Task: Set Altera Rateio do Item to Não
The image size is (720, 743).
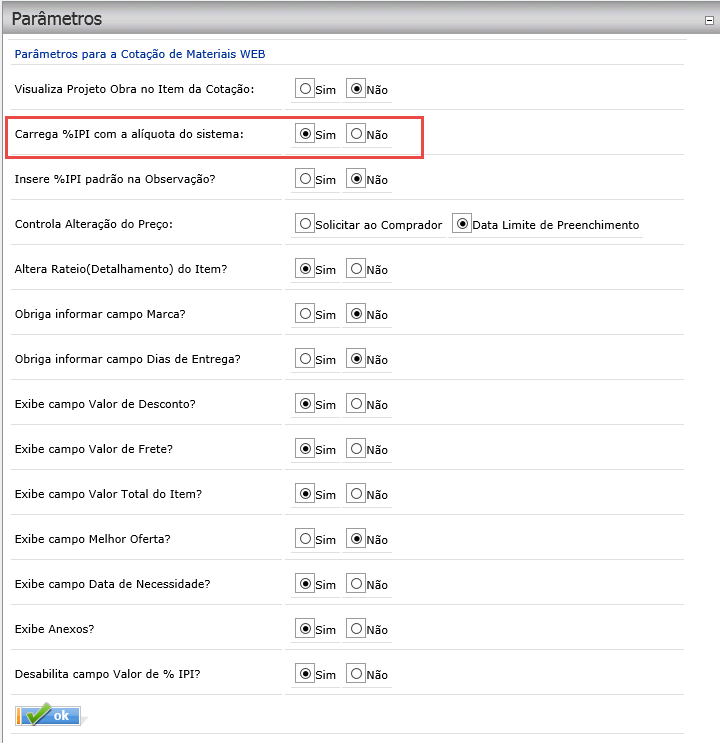Action: click(356, 269)
